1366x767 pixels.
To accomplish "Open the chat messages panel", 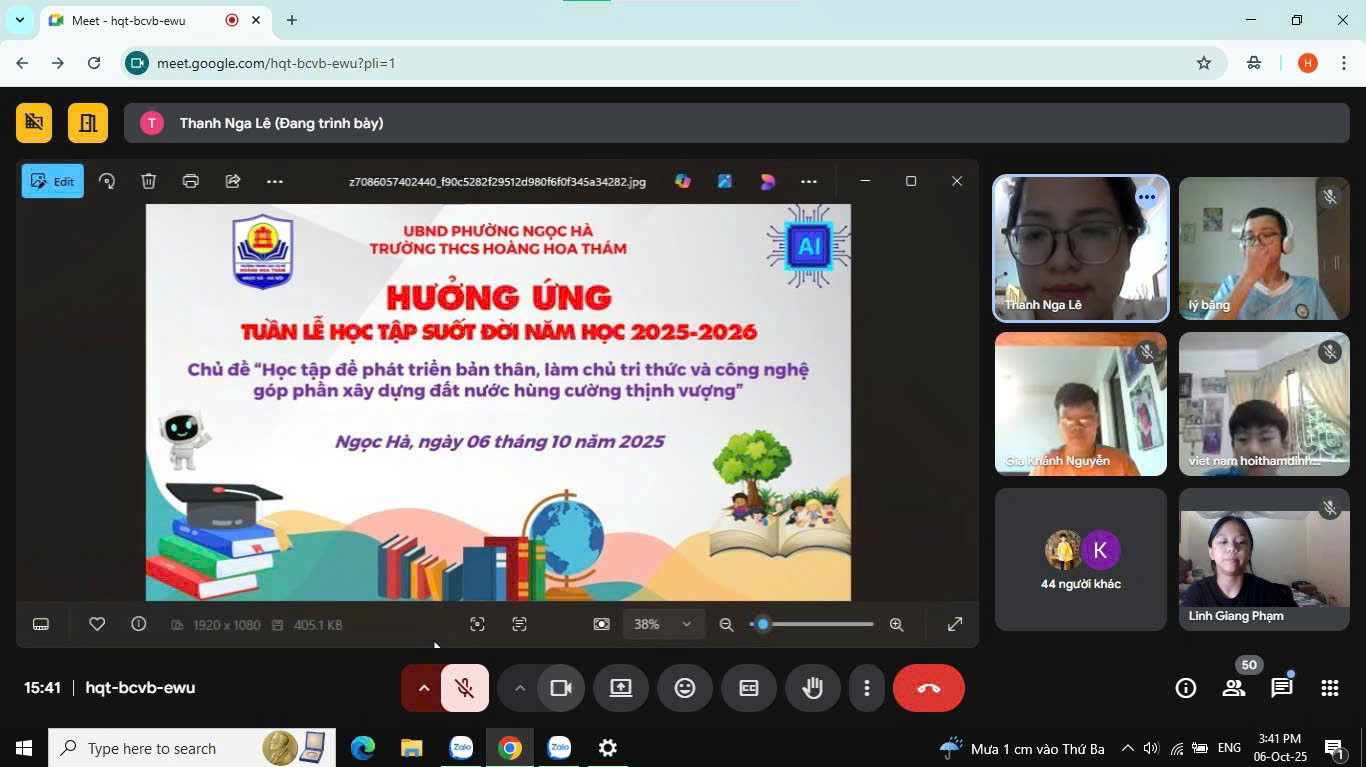I will (1281, 688).
